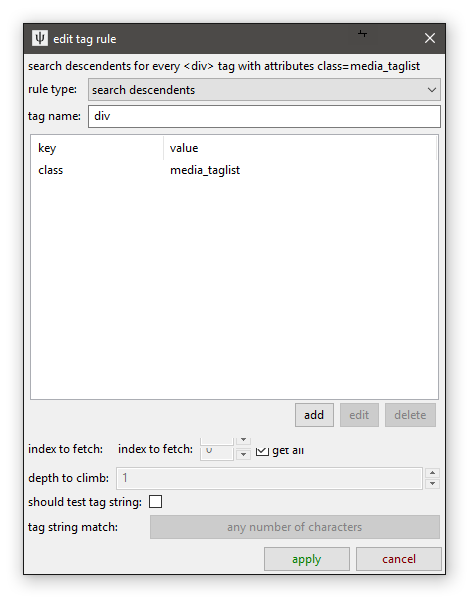Click the delete attribute button

(410, 415)
